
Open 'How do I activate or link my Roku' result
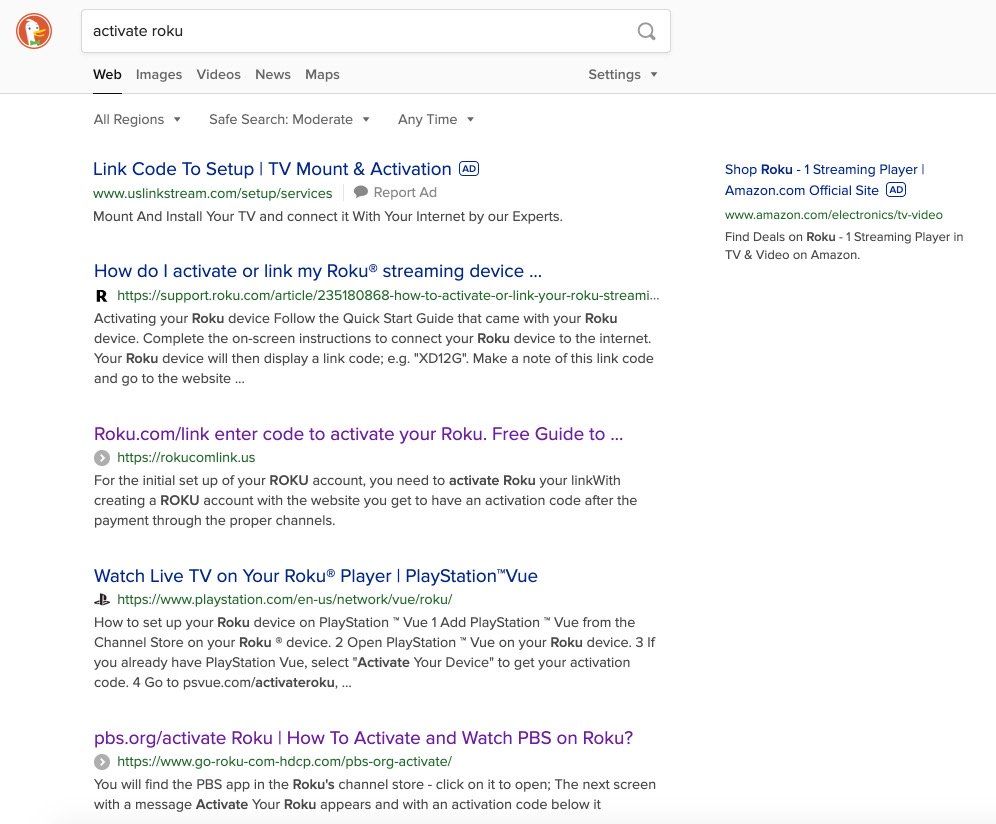click(318, 271)
